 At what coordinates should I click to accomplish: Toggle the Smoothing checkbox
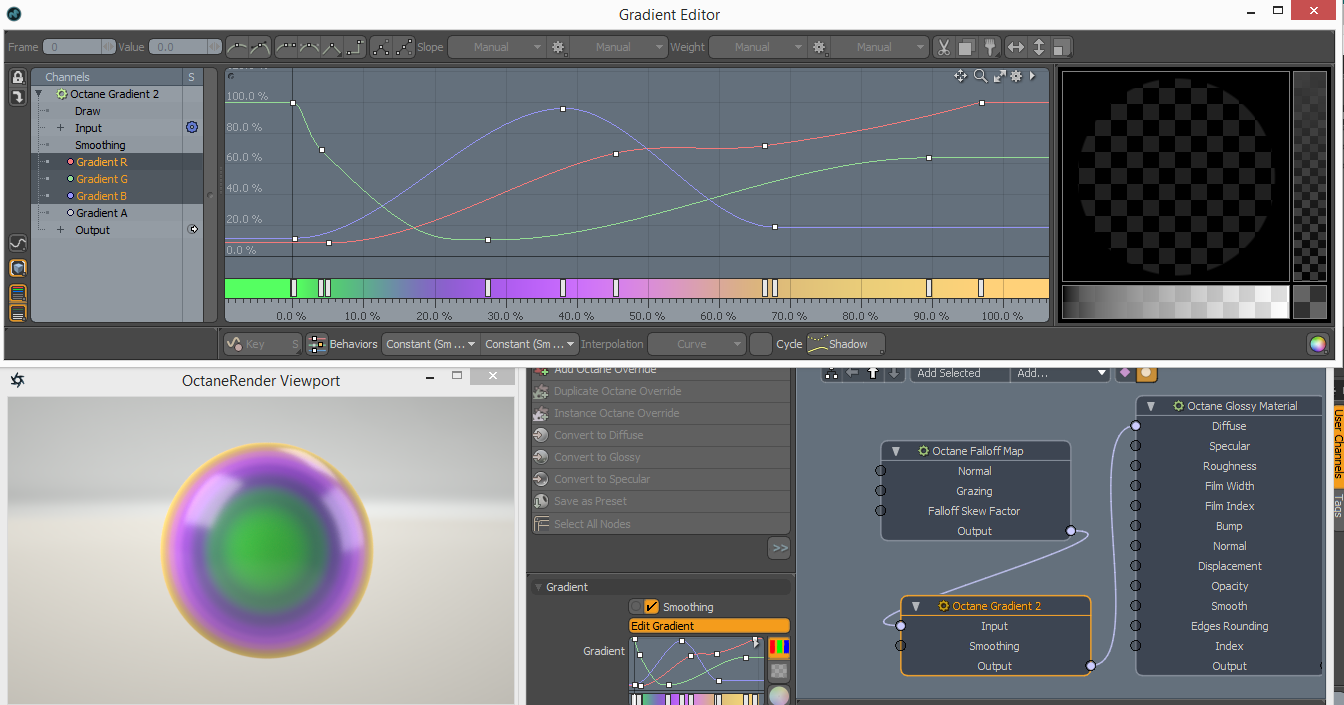[x=652, y=607]
